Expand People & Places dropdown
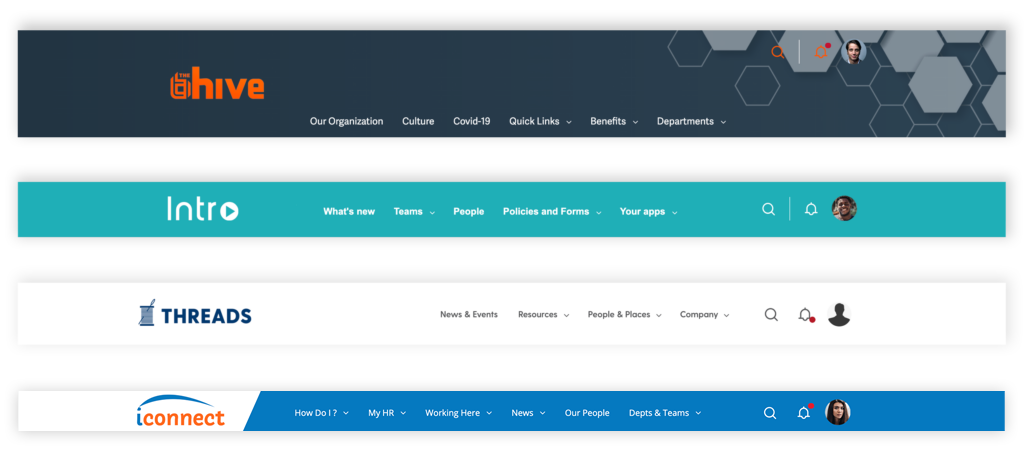1024x467 pixels. tap(624, 315)
